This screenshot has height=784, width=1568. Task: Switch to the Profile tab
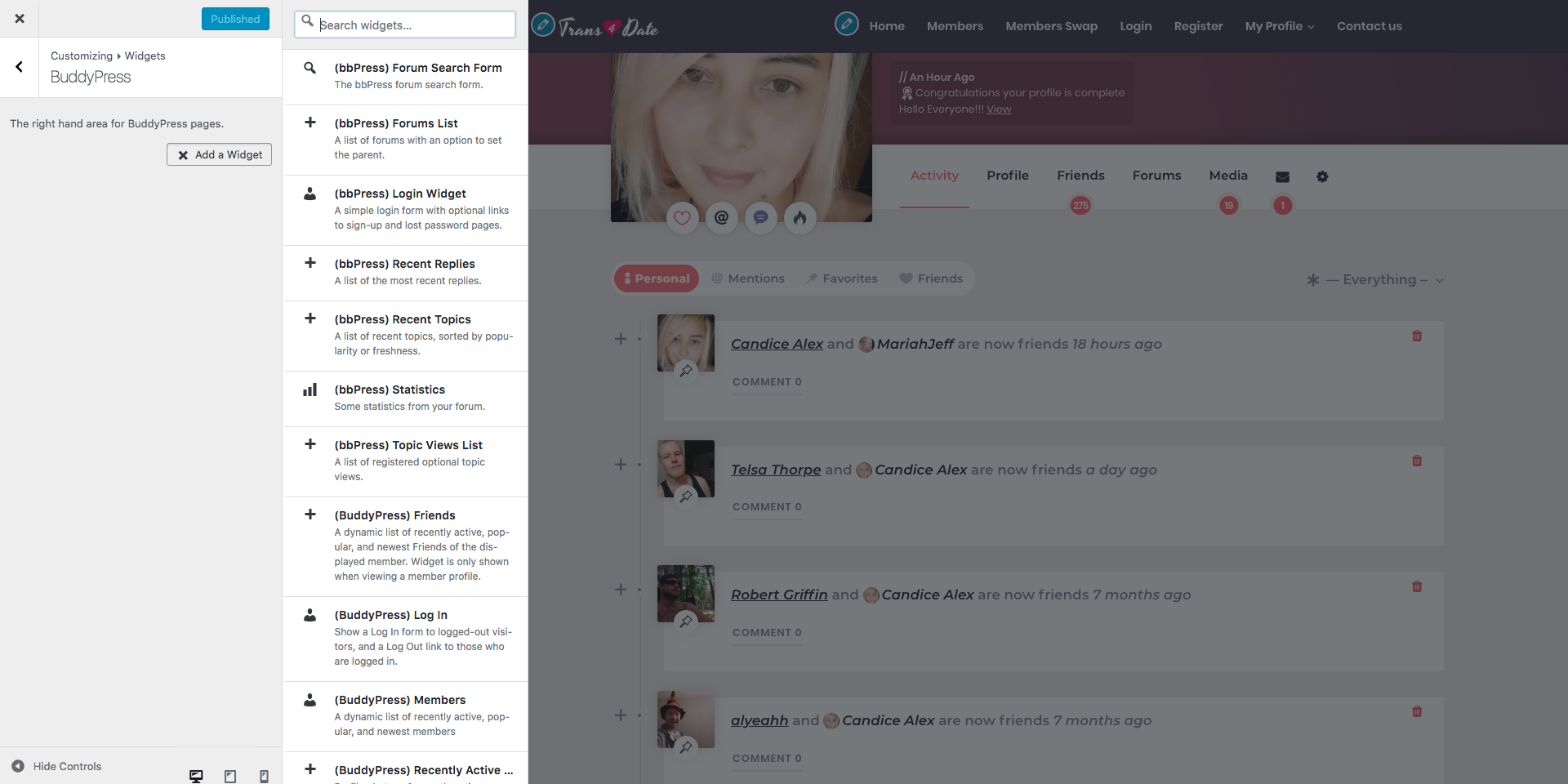(x=1007, y=176)
